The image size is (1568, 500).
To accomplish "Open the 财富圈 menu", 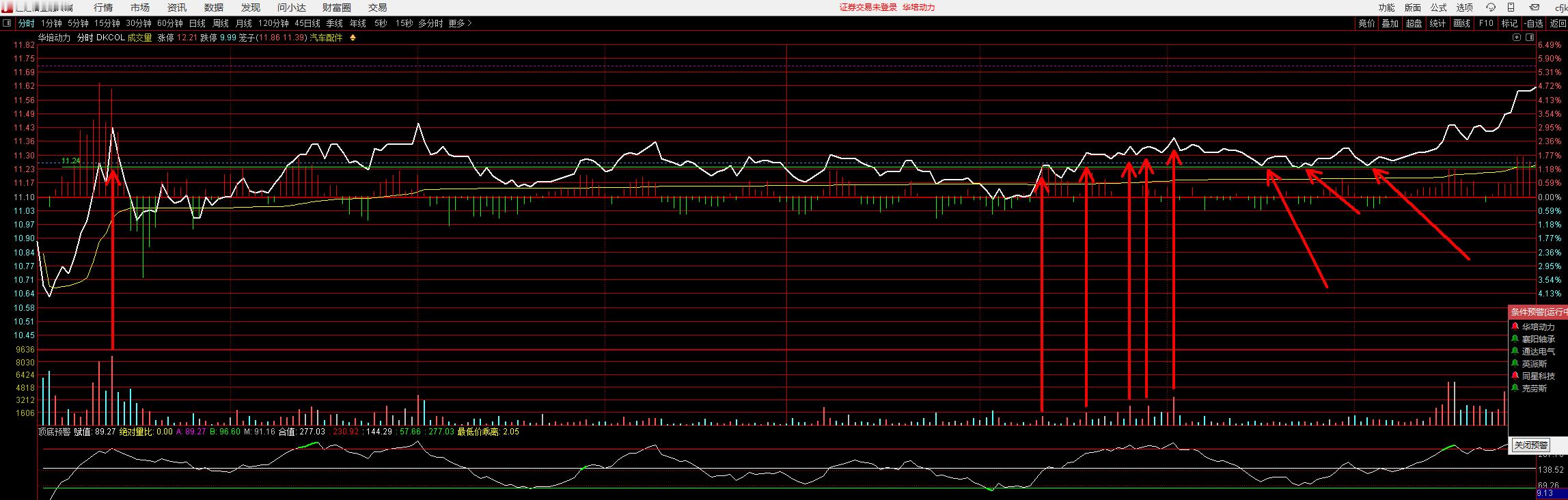I will [337, 8].
